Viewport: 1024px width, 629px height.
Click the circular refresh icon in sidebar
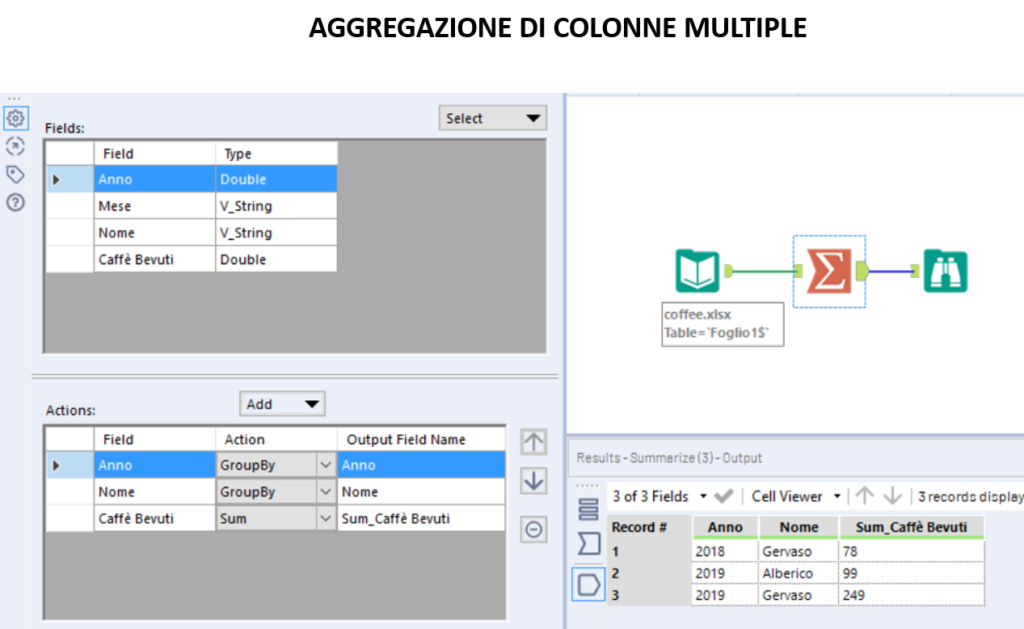coord(15,146)
